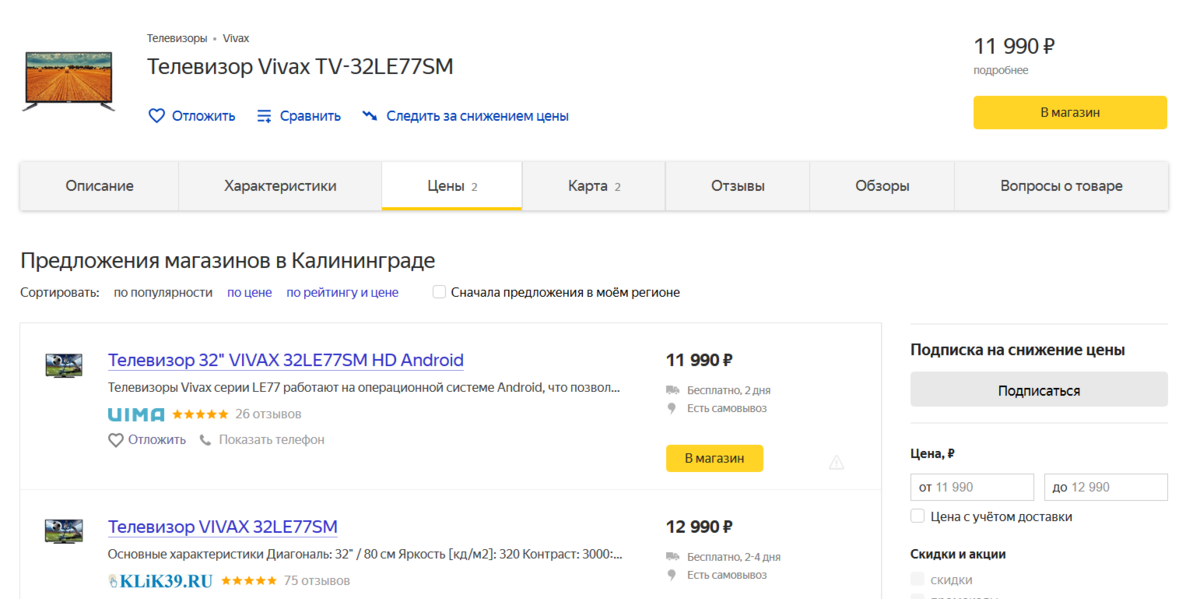Click delivery truck icon for Бесплатно, 2-4 дня

pyautogui.click(x=673, y=557)
